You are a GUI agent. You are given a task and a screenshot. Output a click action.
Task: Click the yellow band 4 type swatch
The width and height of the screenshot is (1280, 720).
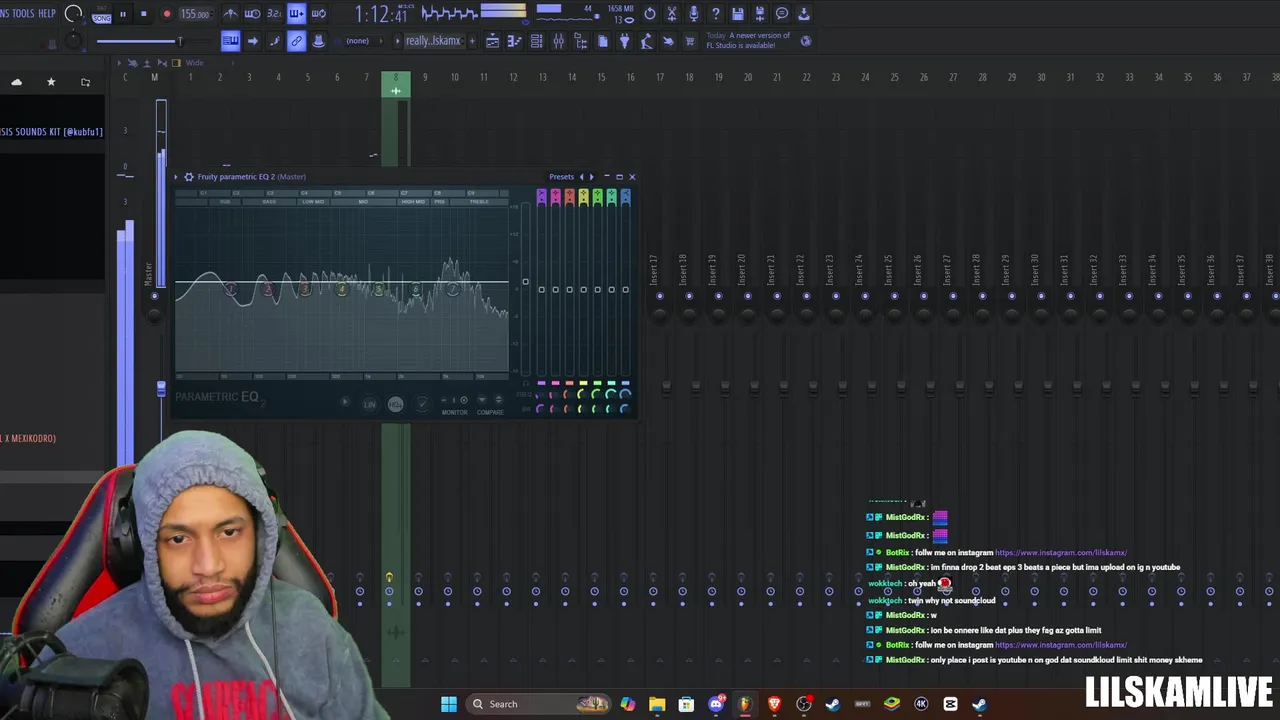pos(583,197)
